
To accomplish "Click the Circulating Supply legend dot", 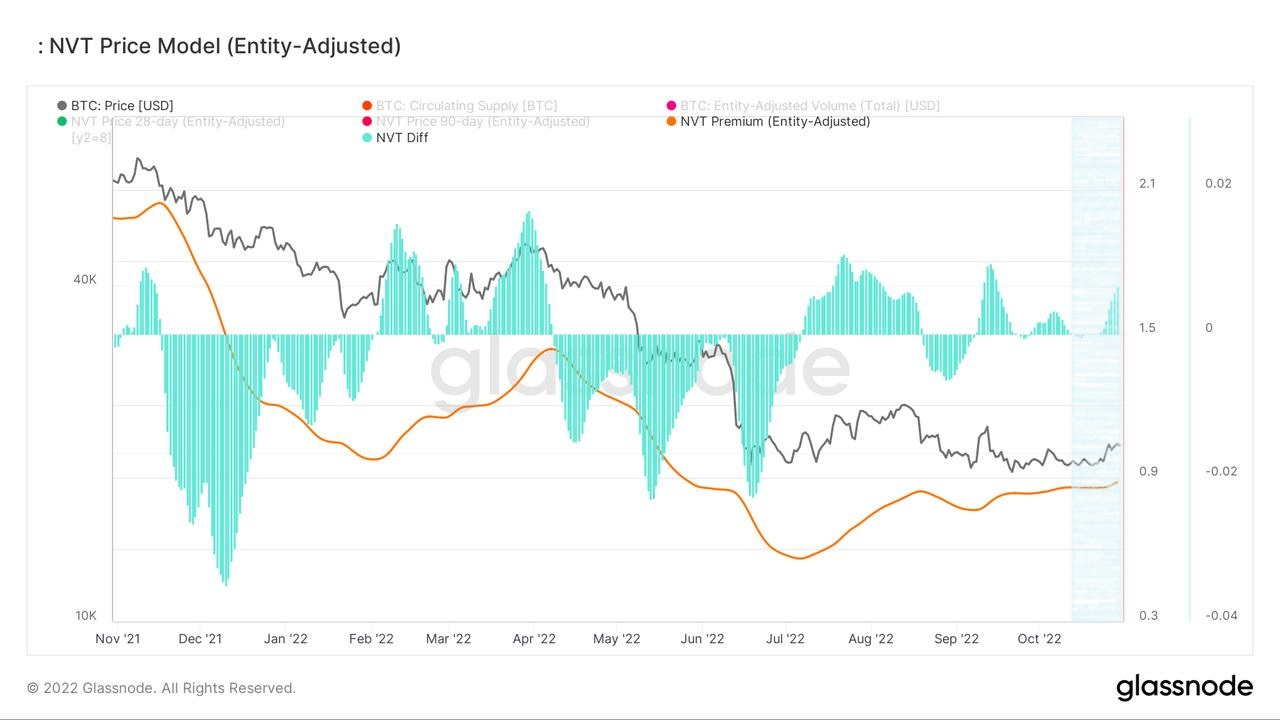I will (367, 106).
